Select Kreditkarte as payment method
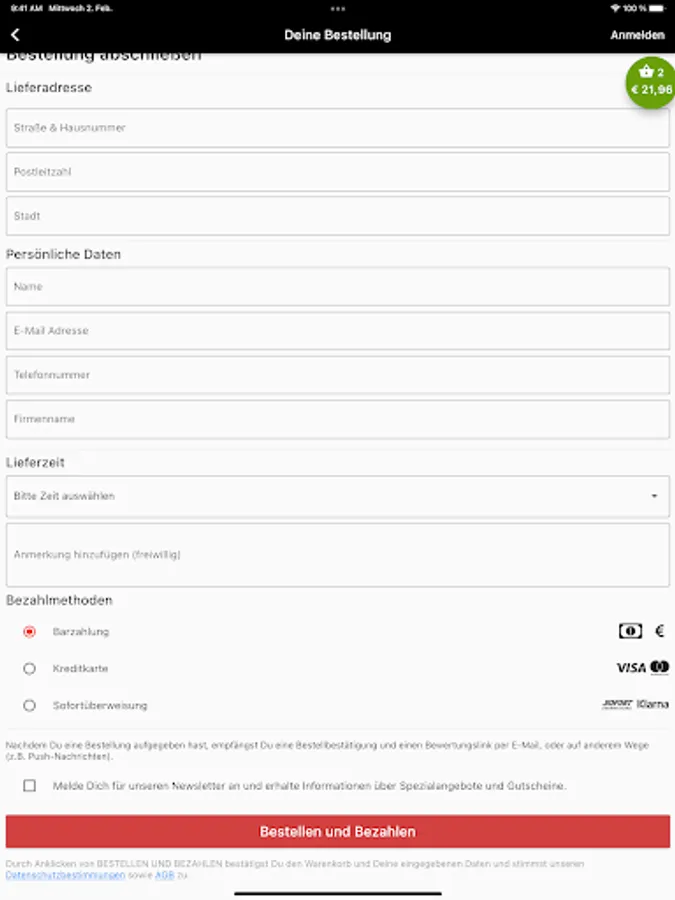 click(30, 668)
